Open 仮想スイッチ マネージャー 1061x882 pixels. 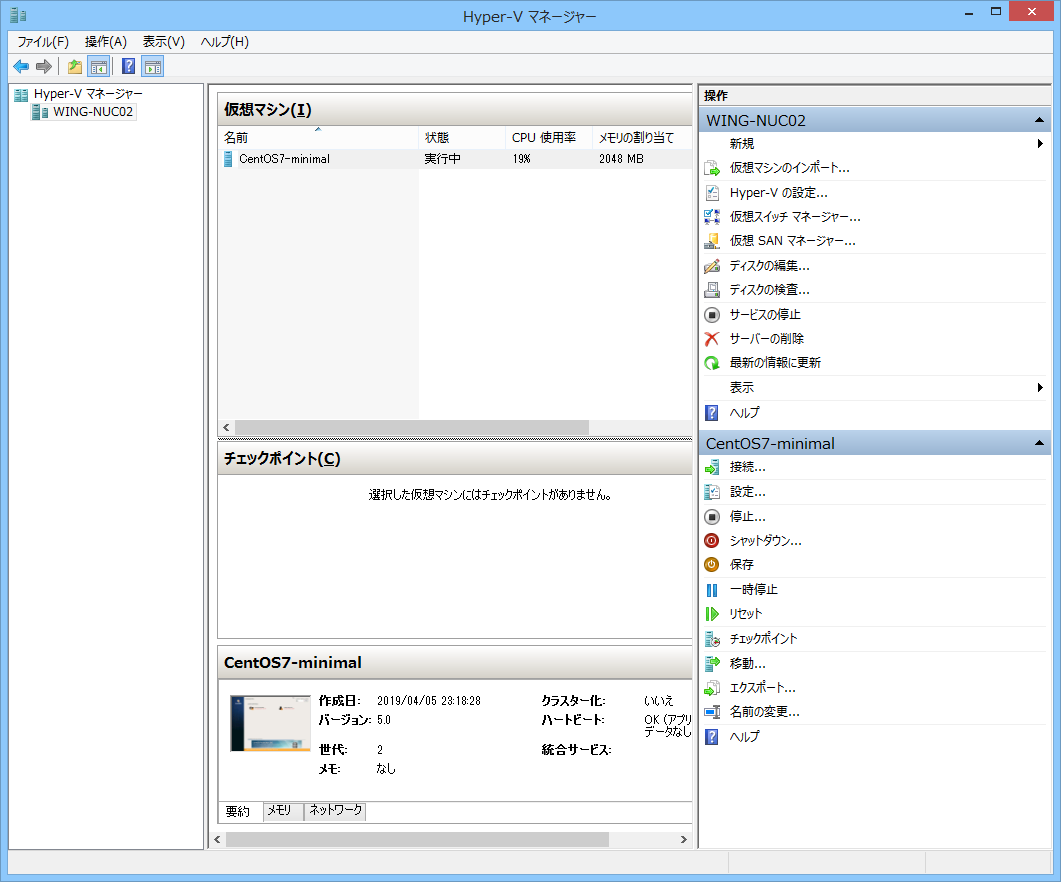pos(795,217)
